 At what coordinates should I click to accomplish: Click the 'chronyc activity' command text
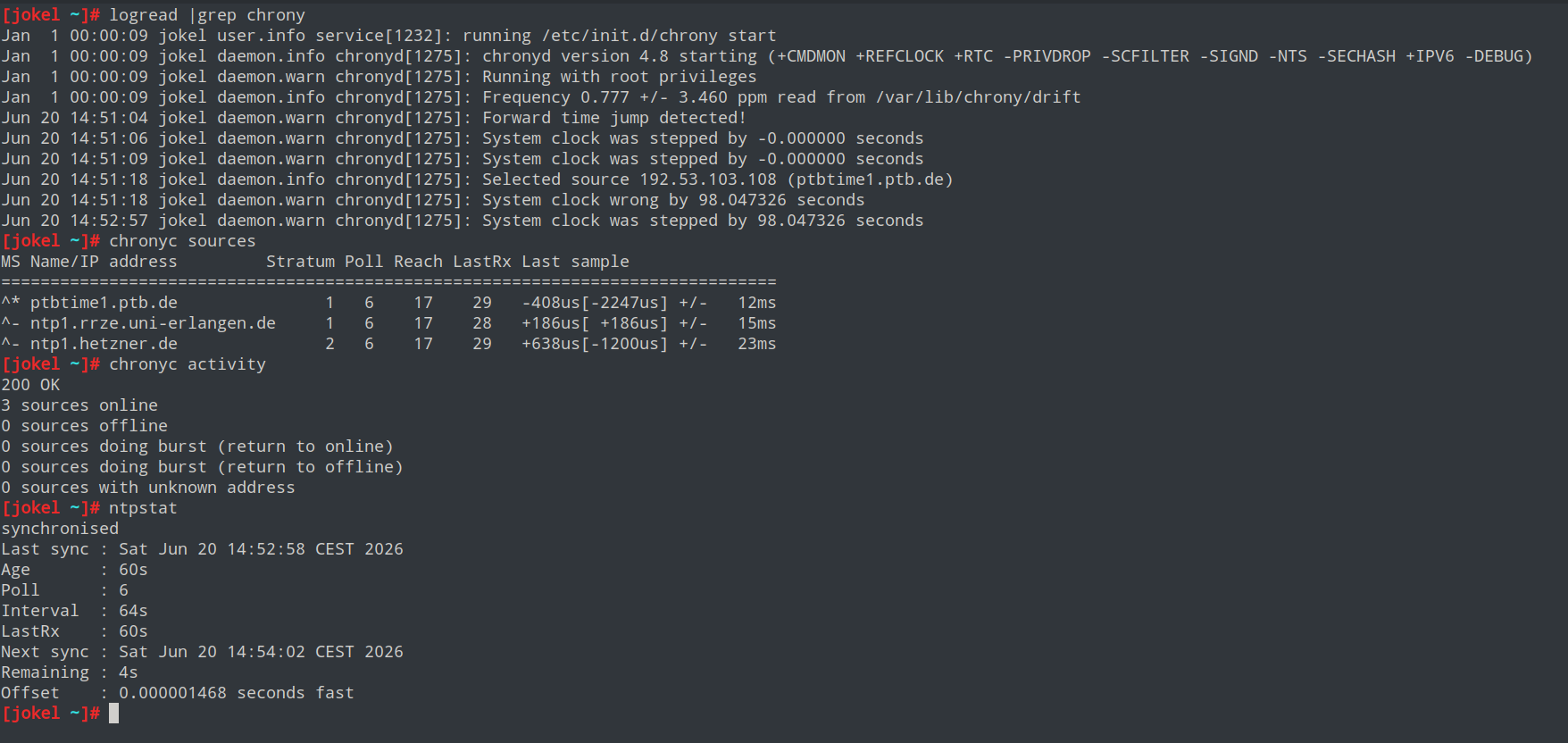(x=188, y=364)
